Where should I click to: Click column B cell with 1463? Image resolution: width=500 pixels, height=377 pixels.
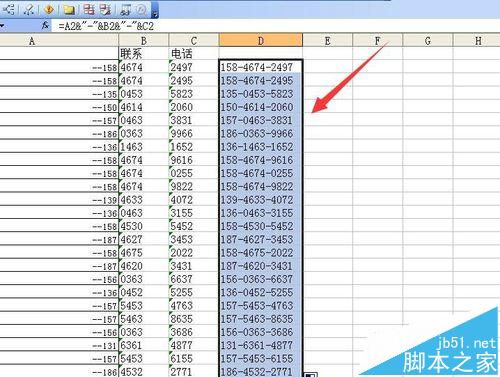tap(144, 147)
